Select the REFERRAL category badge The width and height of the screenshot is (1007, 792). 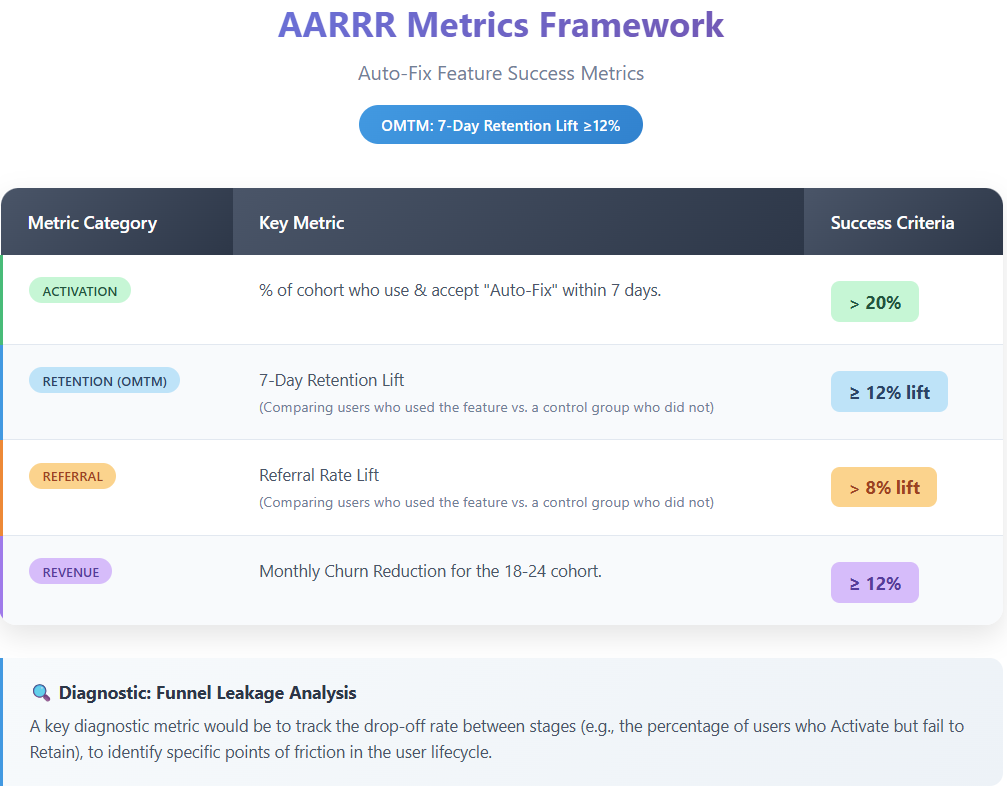pos(73,476)
